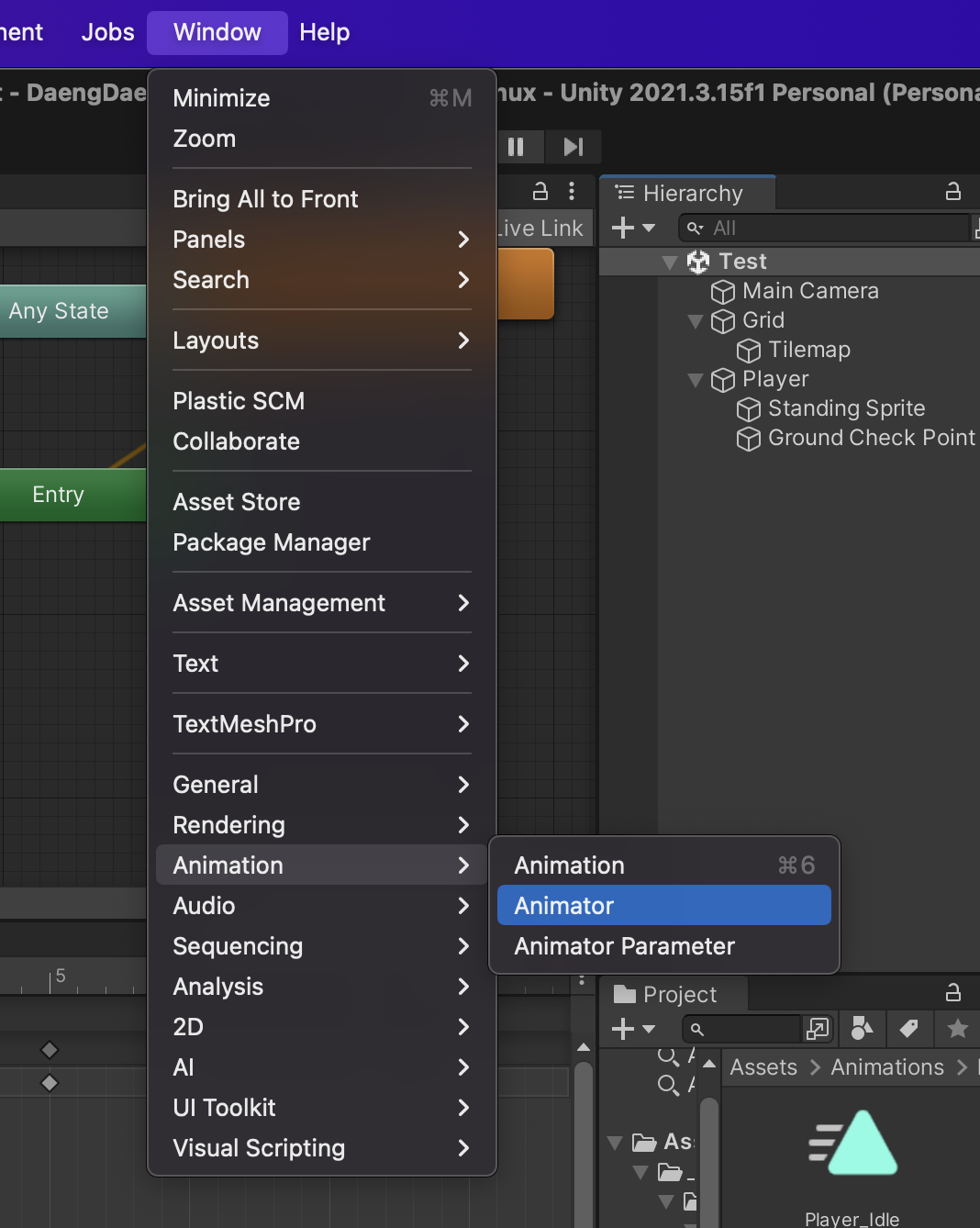Expand the TextMeshPro submenu
Image resolution: width=980 pixels, height=1228 pixels.
coord(322,723)
